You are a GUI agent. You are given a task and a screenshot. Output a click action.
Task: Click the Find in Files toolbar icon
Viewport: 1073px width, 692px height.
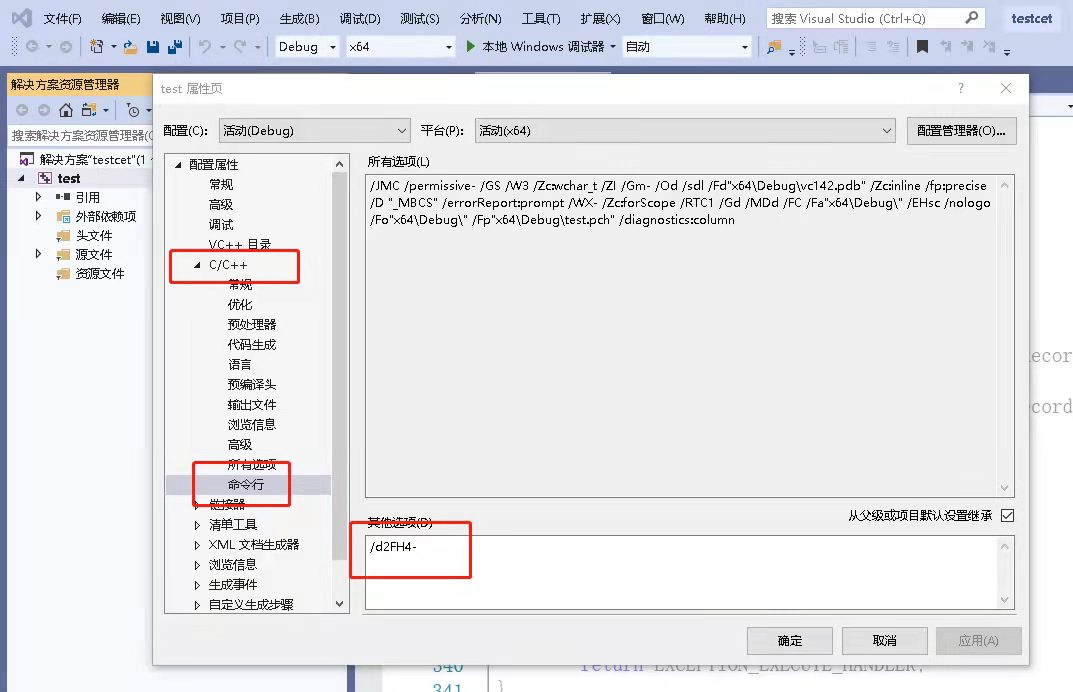click(773, 47)
